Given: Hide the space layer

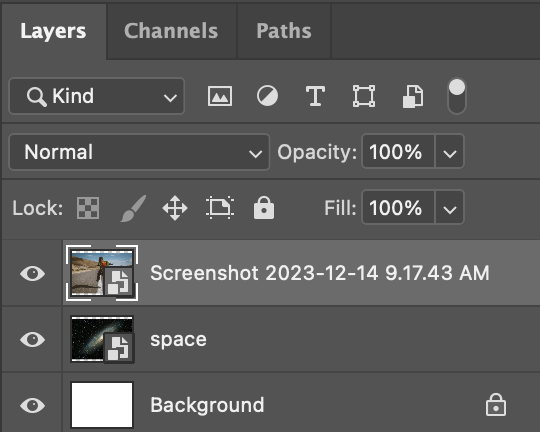Looking at the screenshot, I should coord(32,340).
